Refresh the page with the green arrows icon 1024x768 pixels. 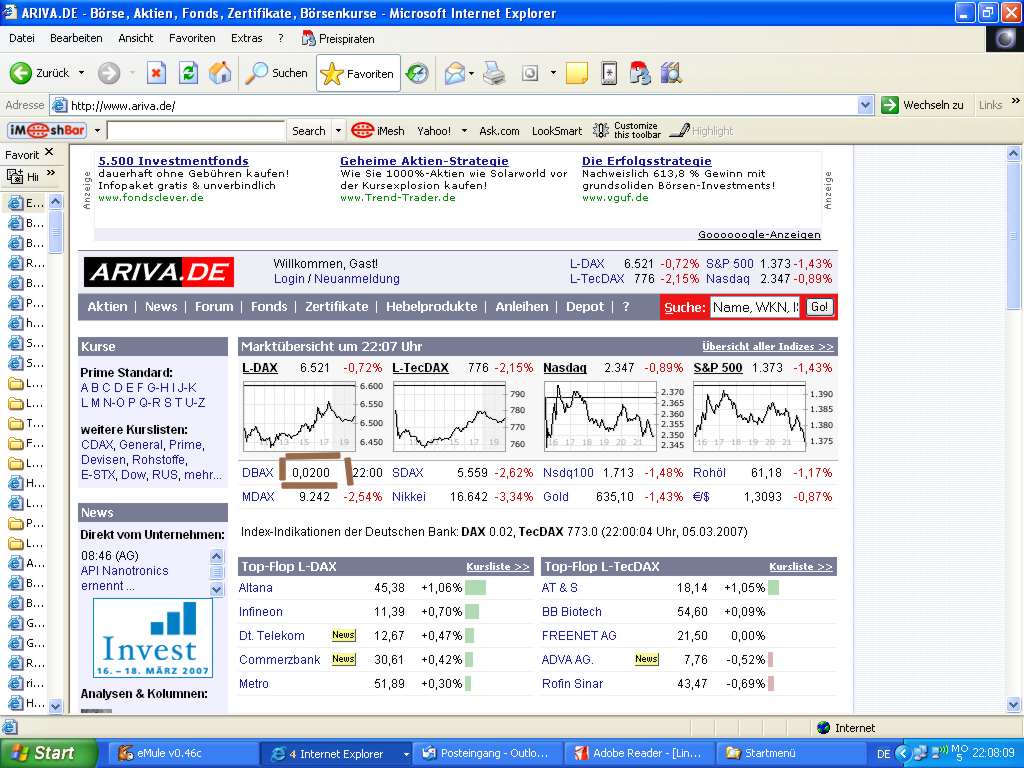188,73
